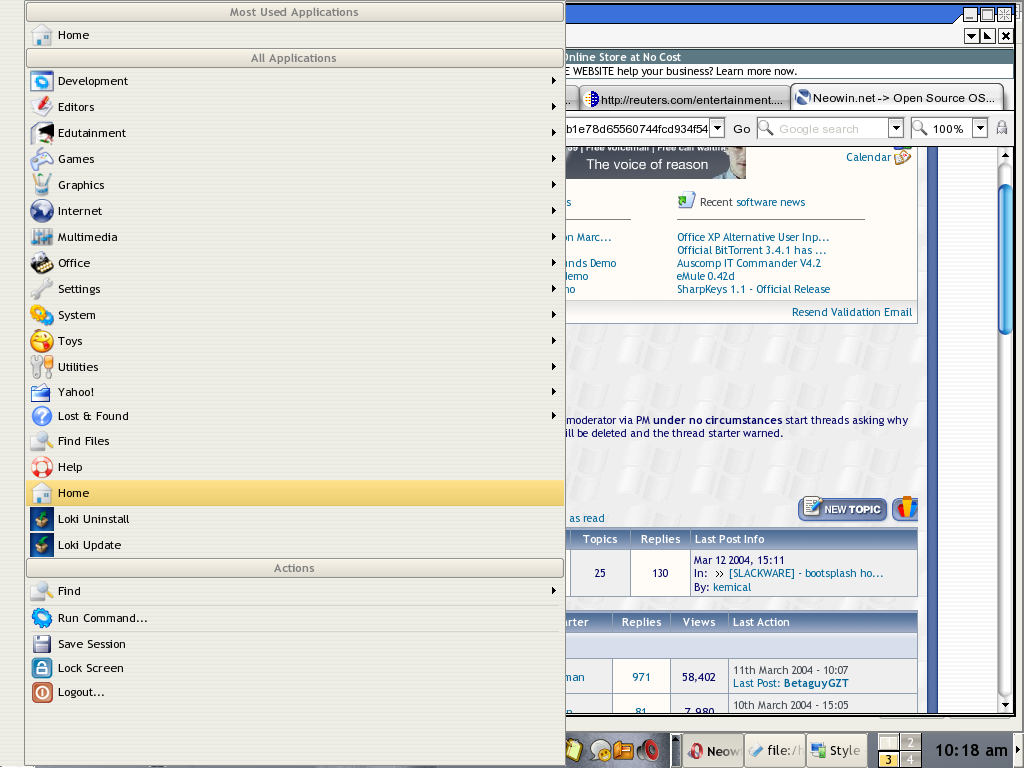Open the Multimedia menu entry
1024x768 pixels.
click(294, 237)
